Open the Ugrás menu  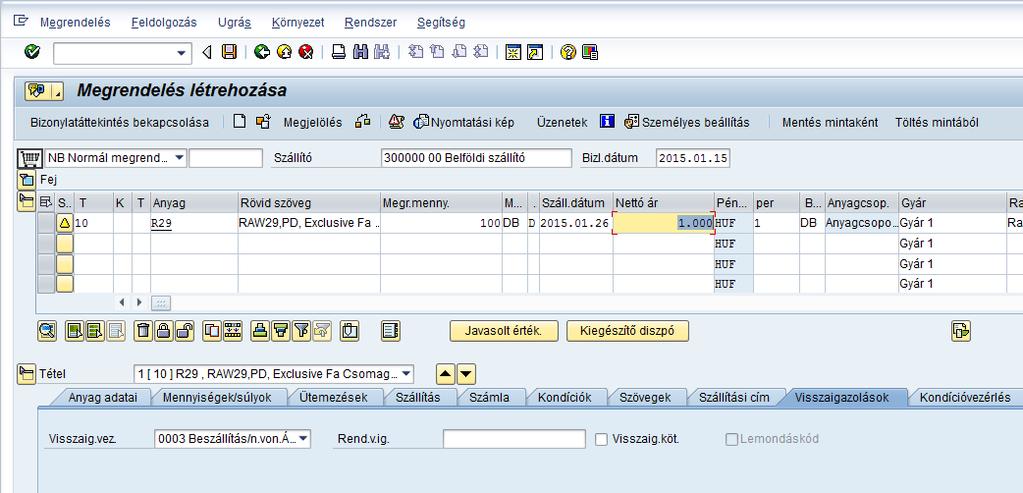point(234,22)
